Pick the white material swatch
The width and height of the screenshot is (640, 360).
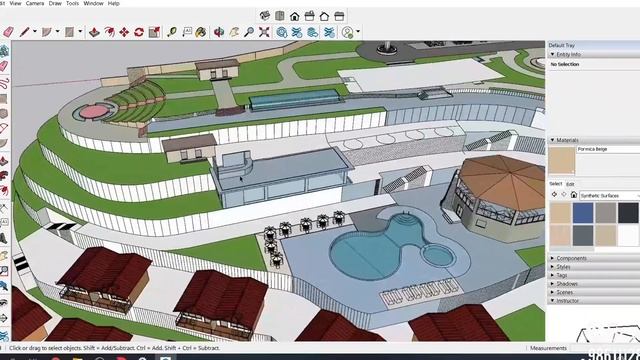click(x=628, y=236)
